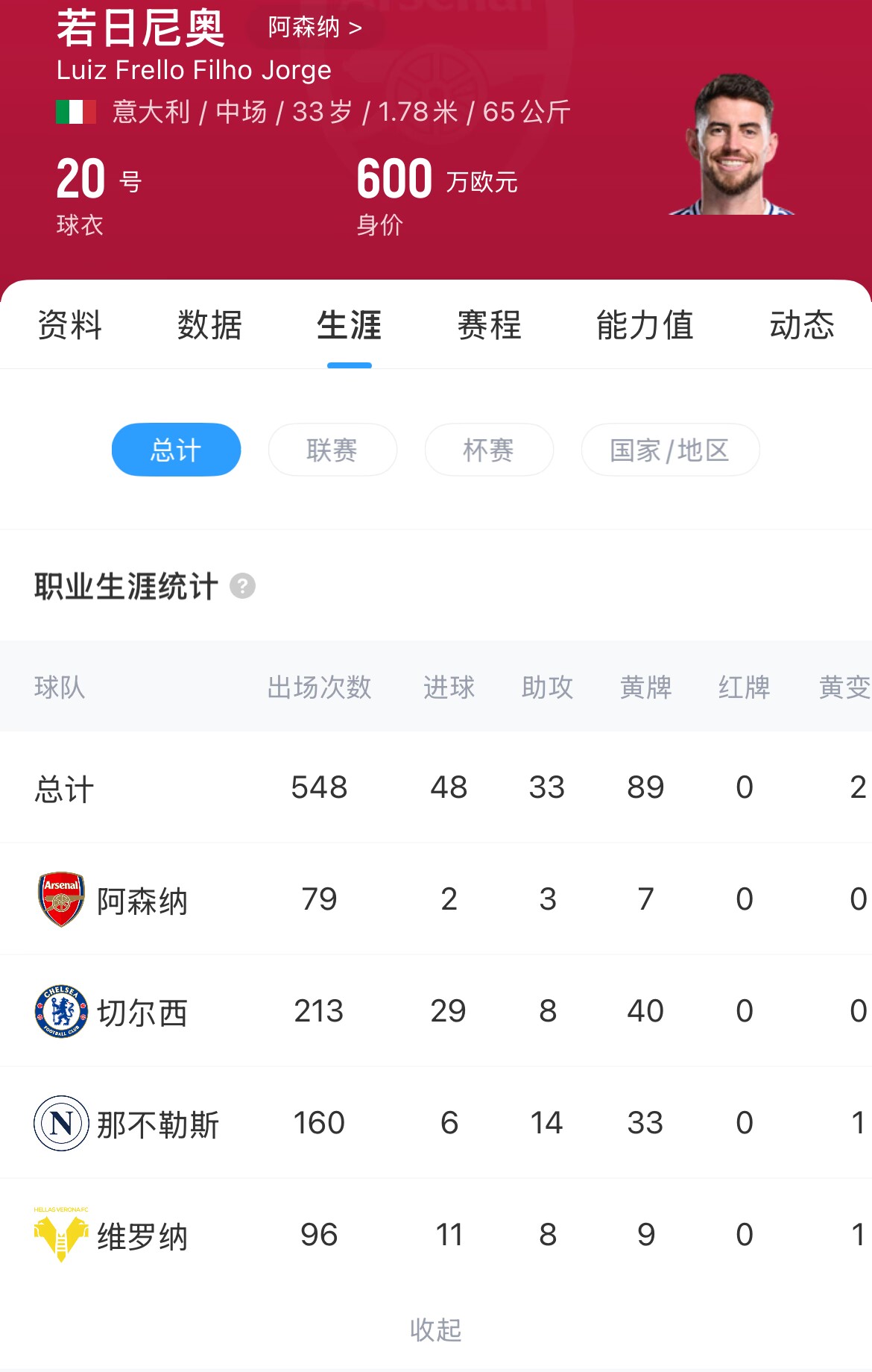Go to the 动态 tab
Image resolution: width=872 pixels, height=1372 pixels.
click(802, 325)
